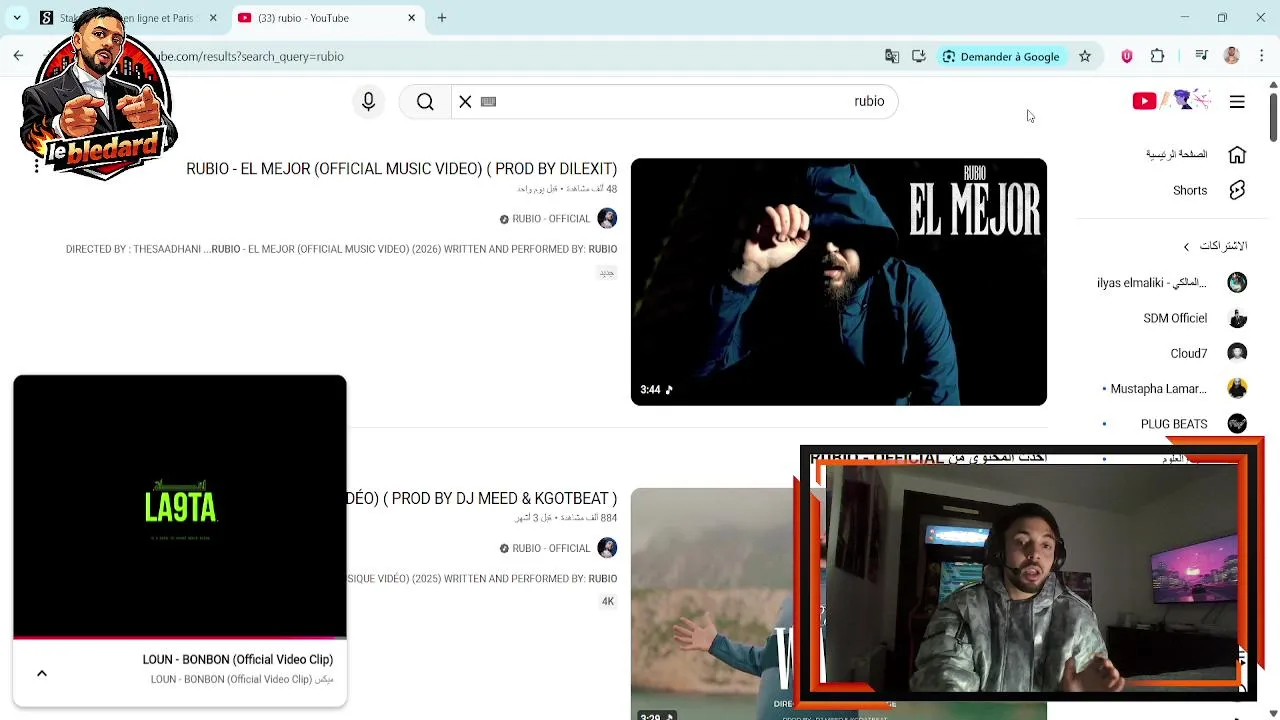Open the second result title with DJ MEED
This screenshot has height=720, width=1280.
482,498
